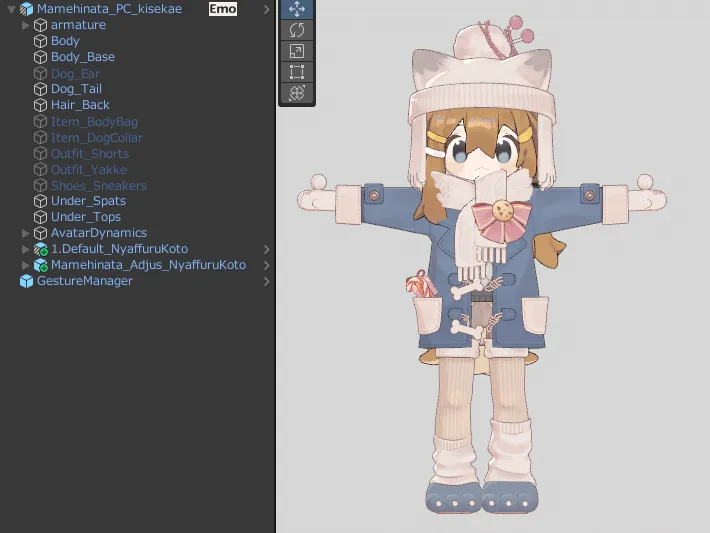Screen dimensions: 710x533
Task: Select the combined Transform tool
Action: click(297, 93)
